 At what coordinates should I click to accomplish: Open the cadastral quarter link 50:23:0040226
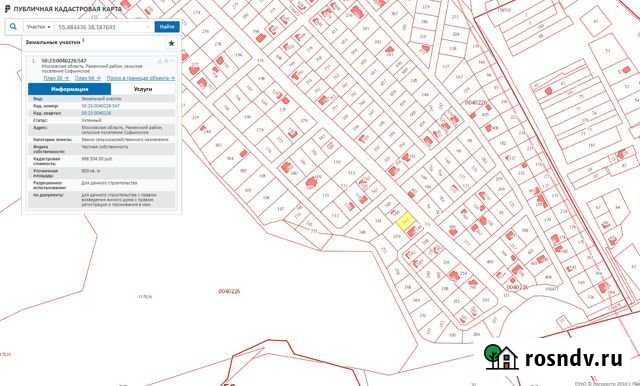pos(96,113)
